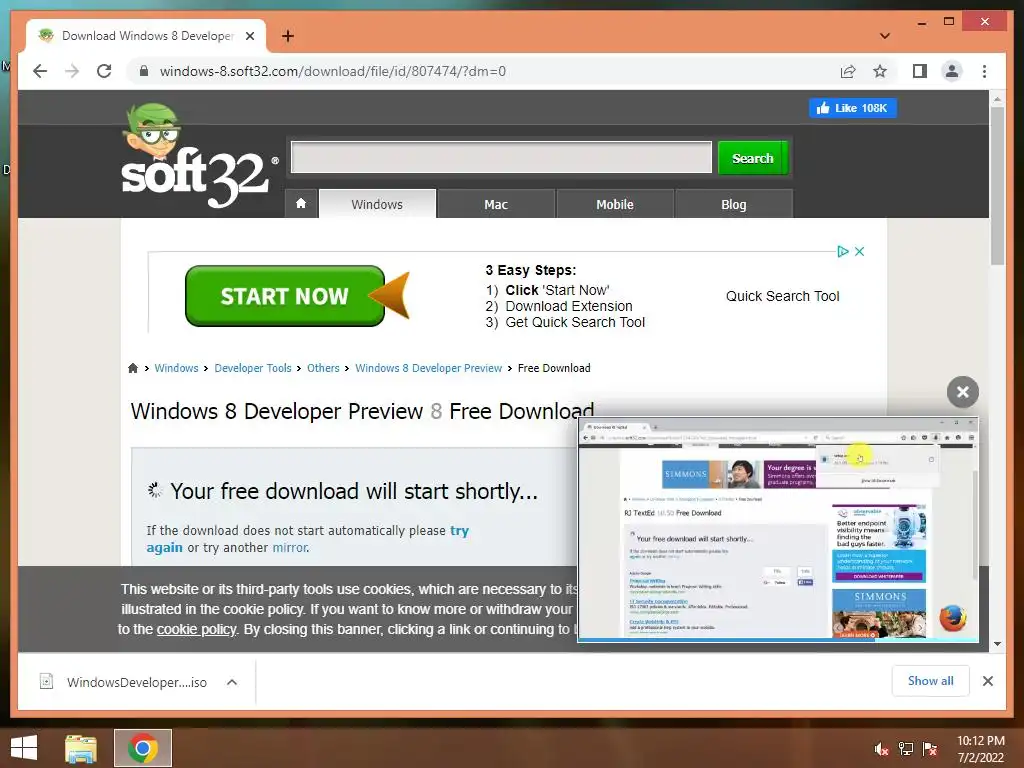Go back with the browser back arrow

pyautogui.click(x=40, y=71)
